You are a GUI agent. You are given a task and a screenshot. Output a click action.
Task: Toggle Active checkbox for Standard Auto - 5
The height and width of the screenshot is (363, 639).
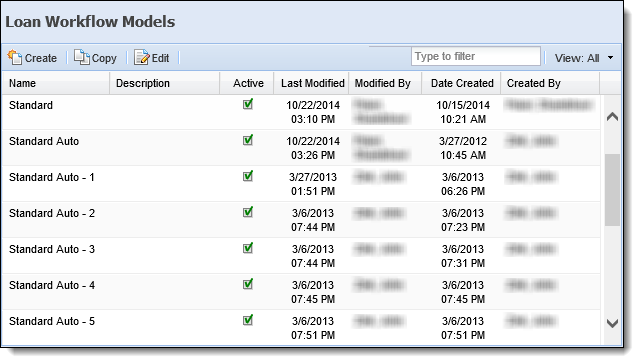coord(248,320)
